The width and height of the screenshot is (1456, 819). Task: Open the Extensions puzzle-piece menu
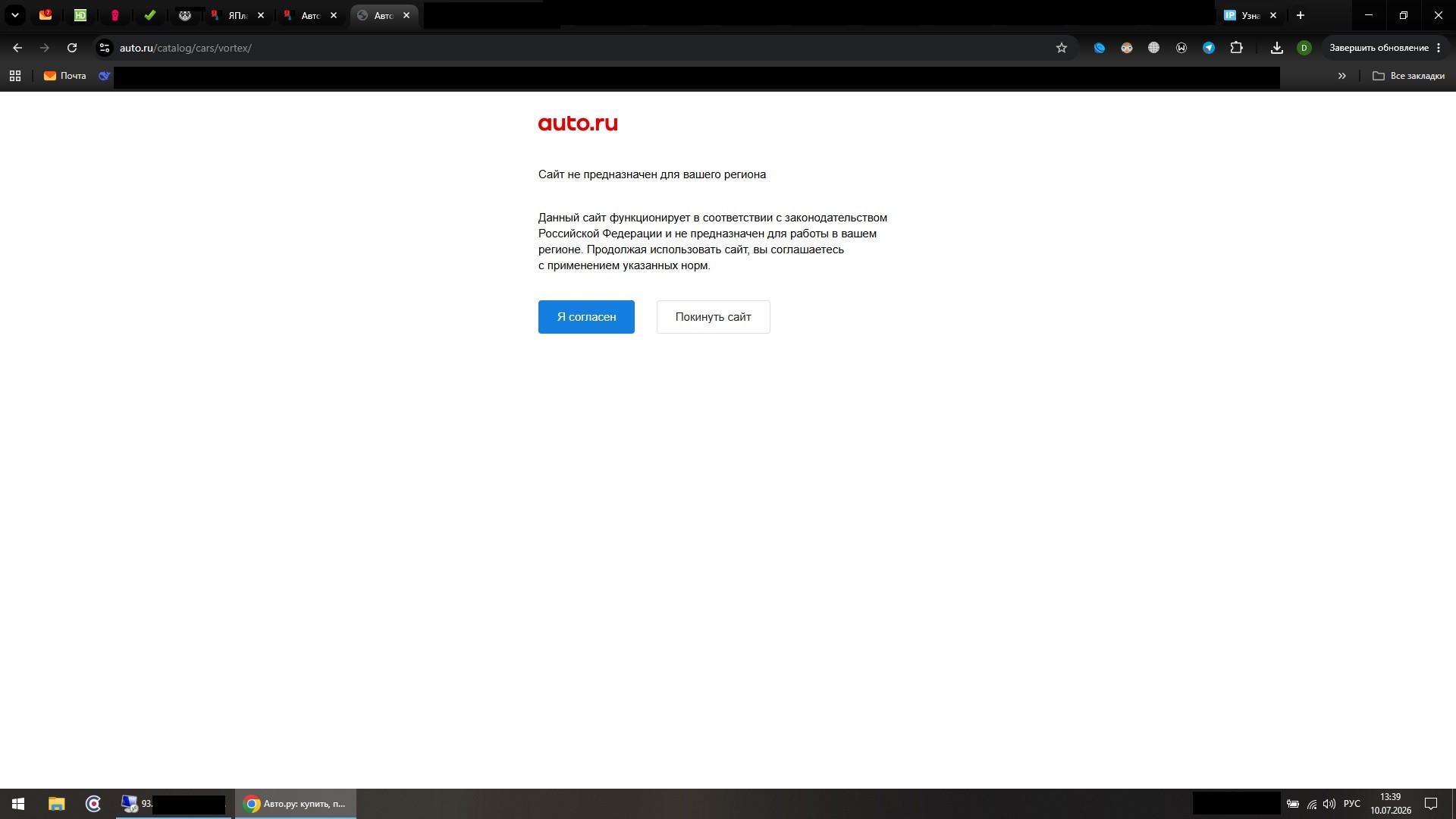(x=1237, y=48)
